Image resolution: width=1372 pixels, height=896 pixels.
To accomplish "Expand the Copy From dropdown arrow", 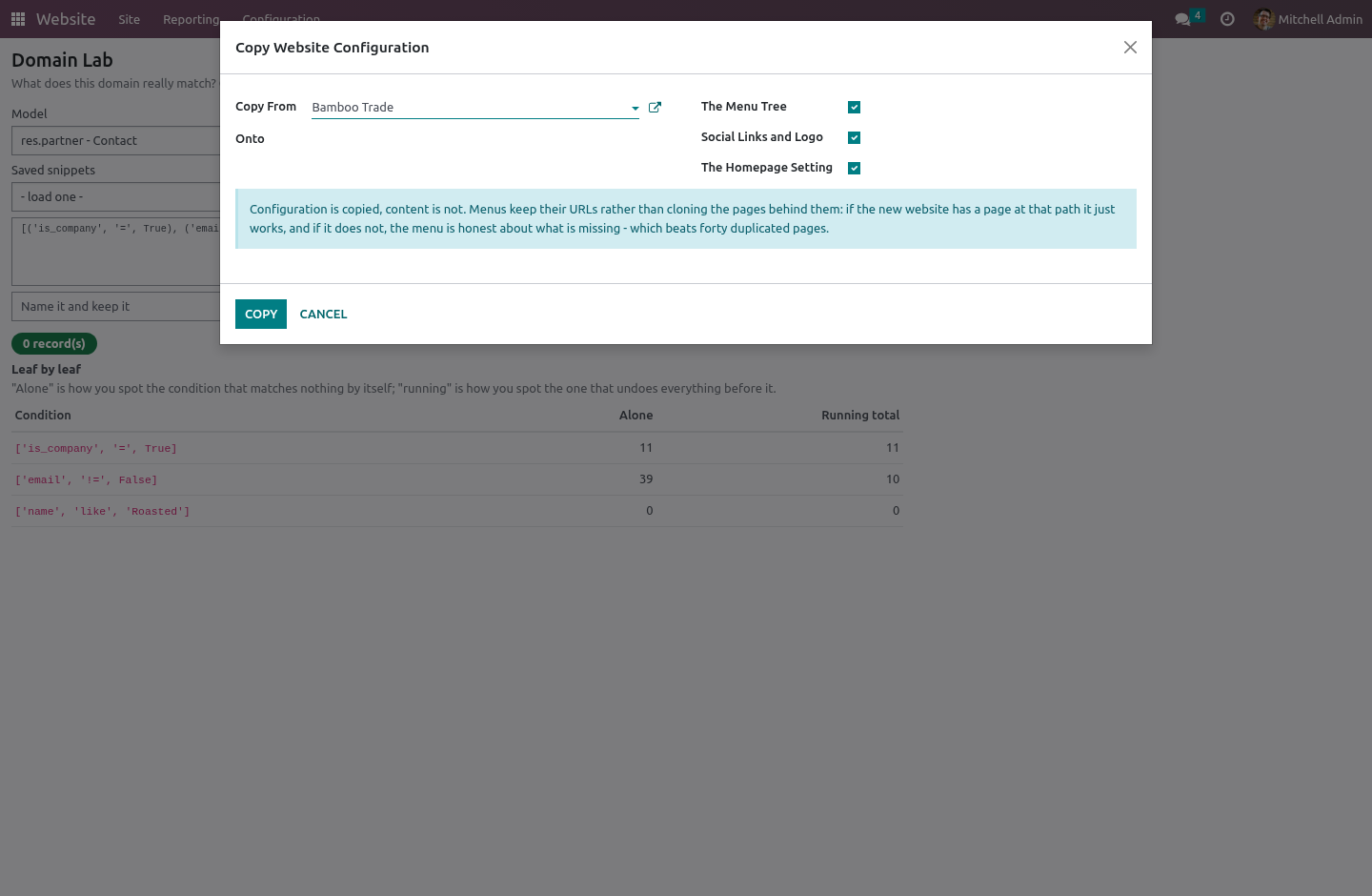I will pyautogui.click(x=636, y=109).
